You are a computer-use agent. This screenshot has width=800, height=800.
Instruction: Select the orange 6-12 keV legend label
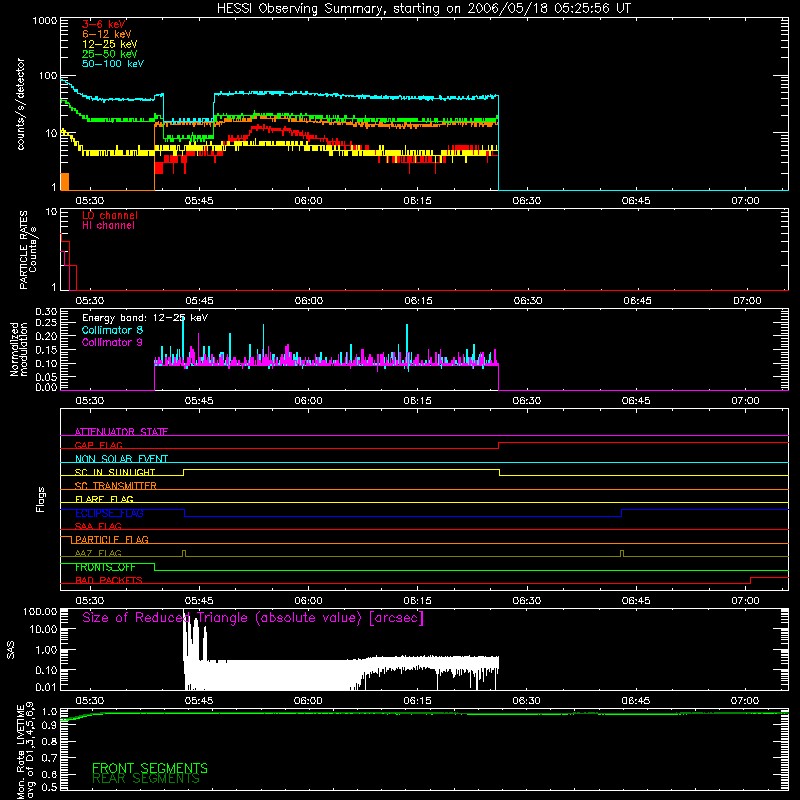[107, 34]
